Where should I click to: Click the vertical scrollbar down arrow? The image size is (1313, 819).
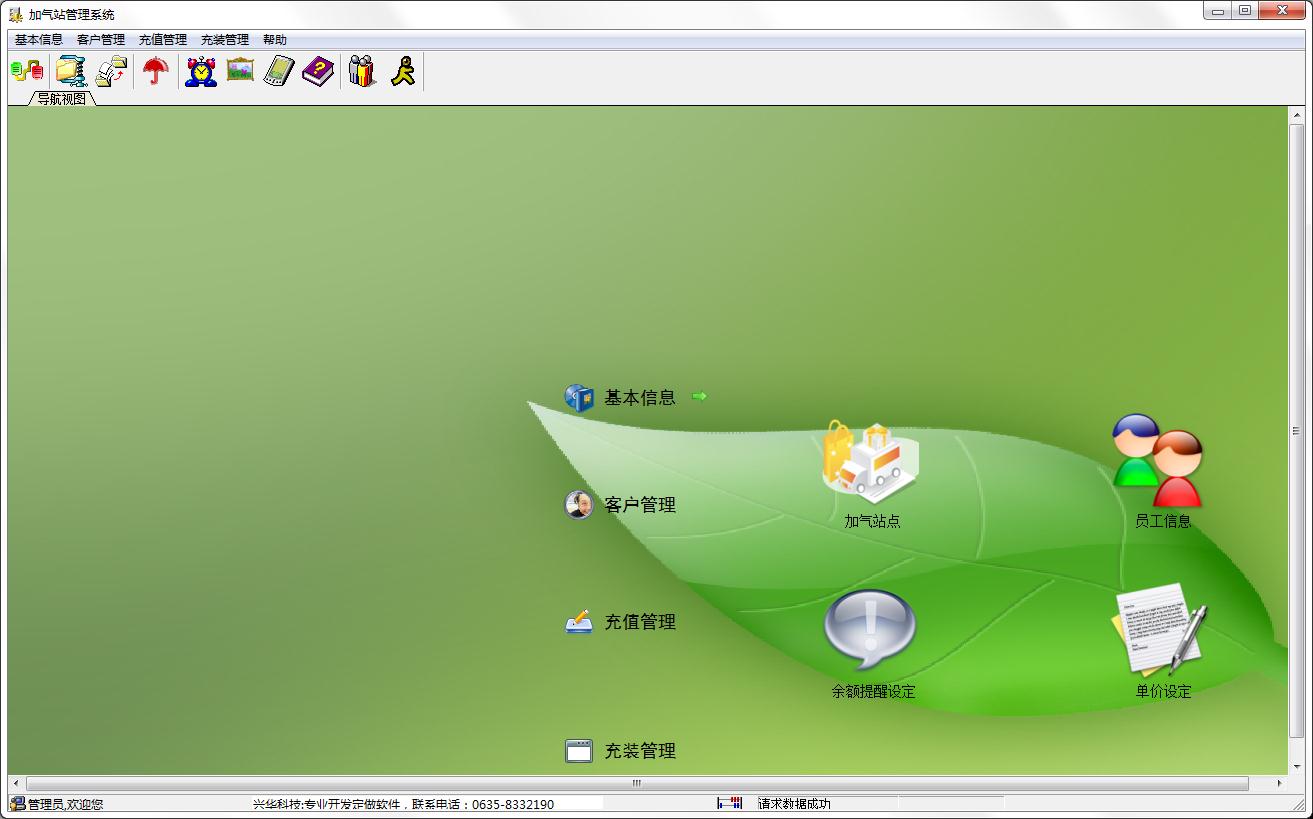click(x=1296, y=767)
